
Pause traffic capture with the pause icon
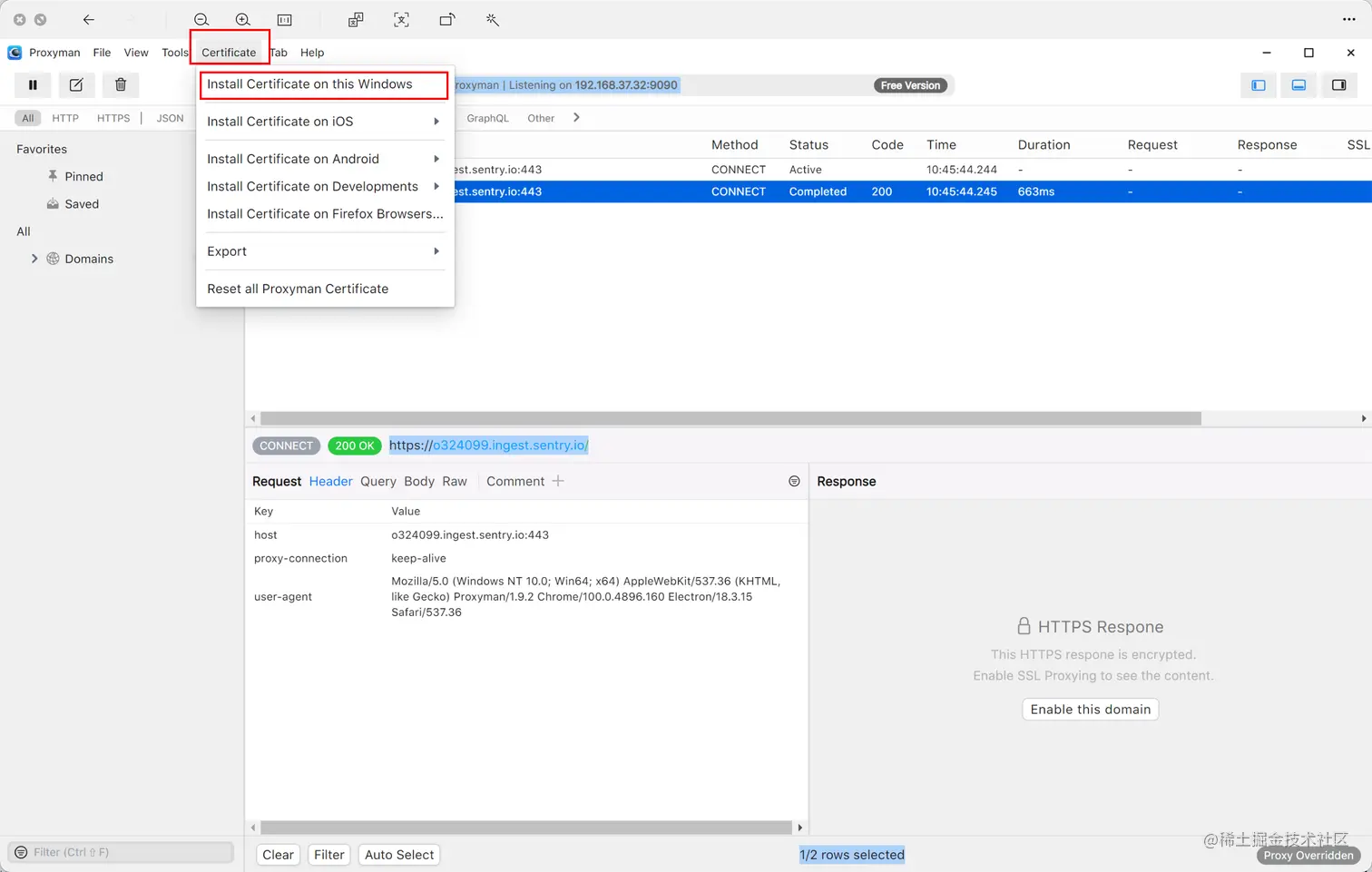(33, 85)
